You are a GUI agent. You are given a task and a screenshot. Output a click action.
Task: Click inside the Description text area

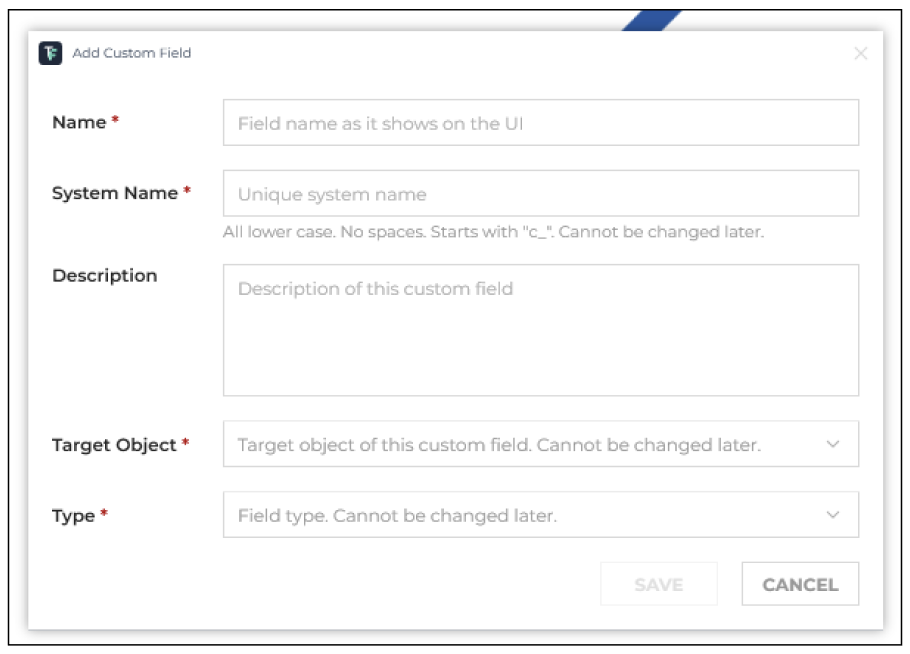(x=540, y=330)
